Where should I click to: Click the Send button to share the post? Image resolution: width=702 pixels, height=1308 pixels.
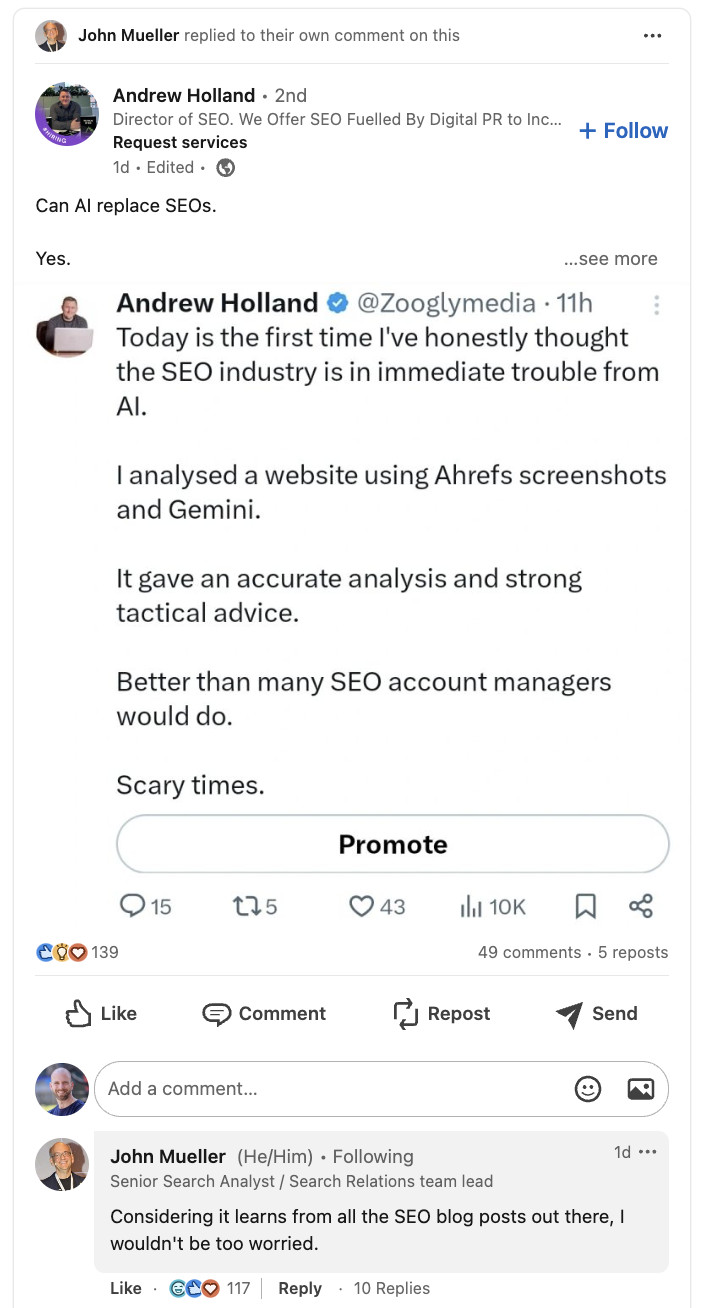(596, 1013)
